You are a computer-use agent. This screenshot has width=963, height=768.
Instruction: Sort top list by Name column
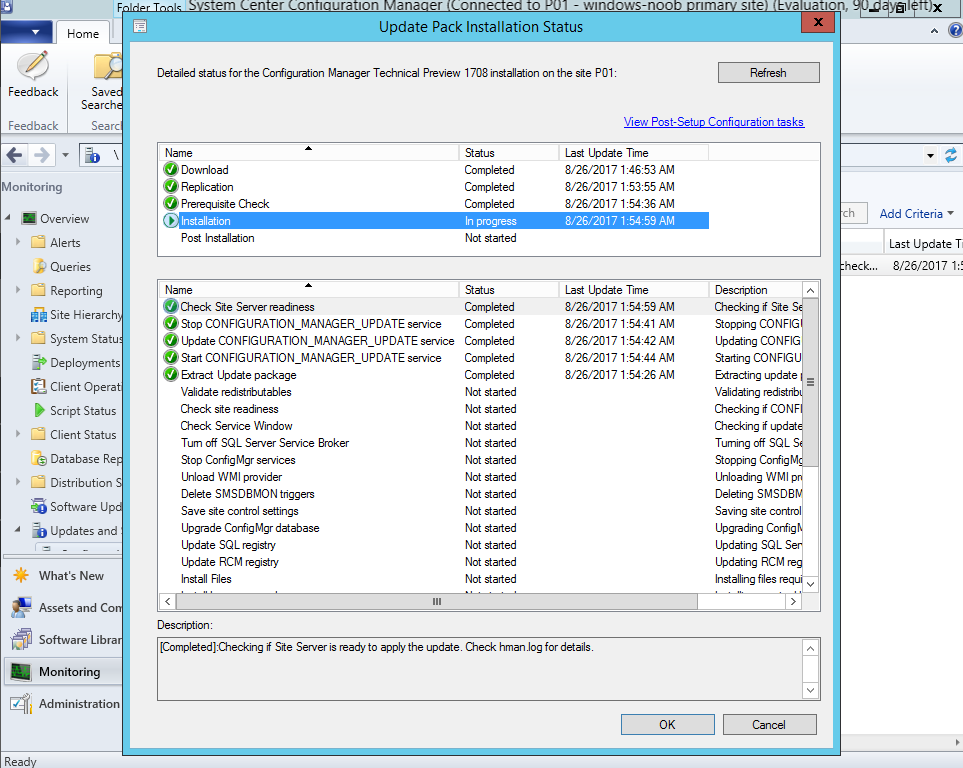coord(309,152)
